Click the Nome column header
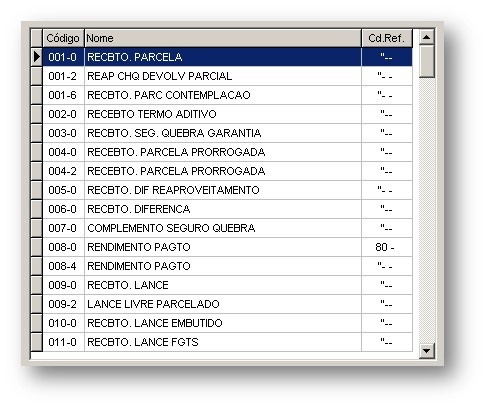 point(223,38)
